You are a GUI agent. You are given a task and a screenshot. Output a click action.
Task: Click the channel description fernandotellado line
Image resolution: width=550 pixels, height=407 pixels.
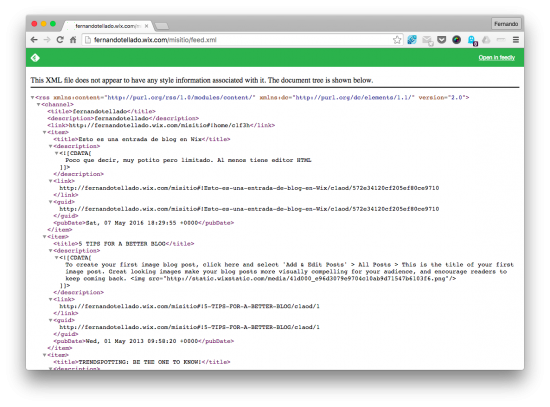(x=123, y=118)
